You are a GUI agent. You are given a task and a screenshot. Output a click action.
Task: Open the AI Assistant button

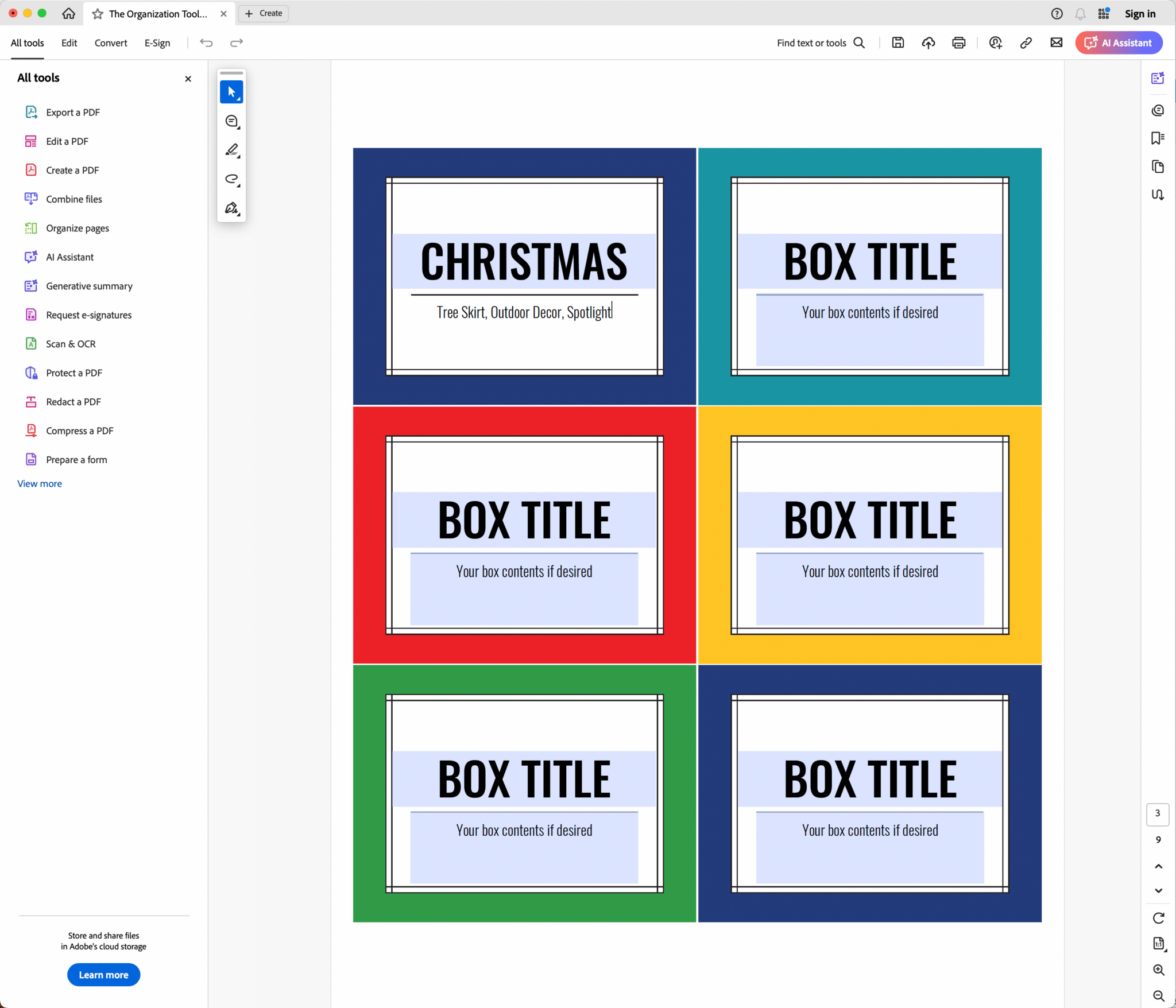click(1119, 42)
